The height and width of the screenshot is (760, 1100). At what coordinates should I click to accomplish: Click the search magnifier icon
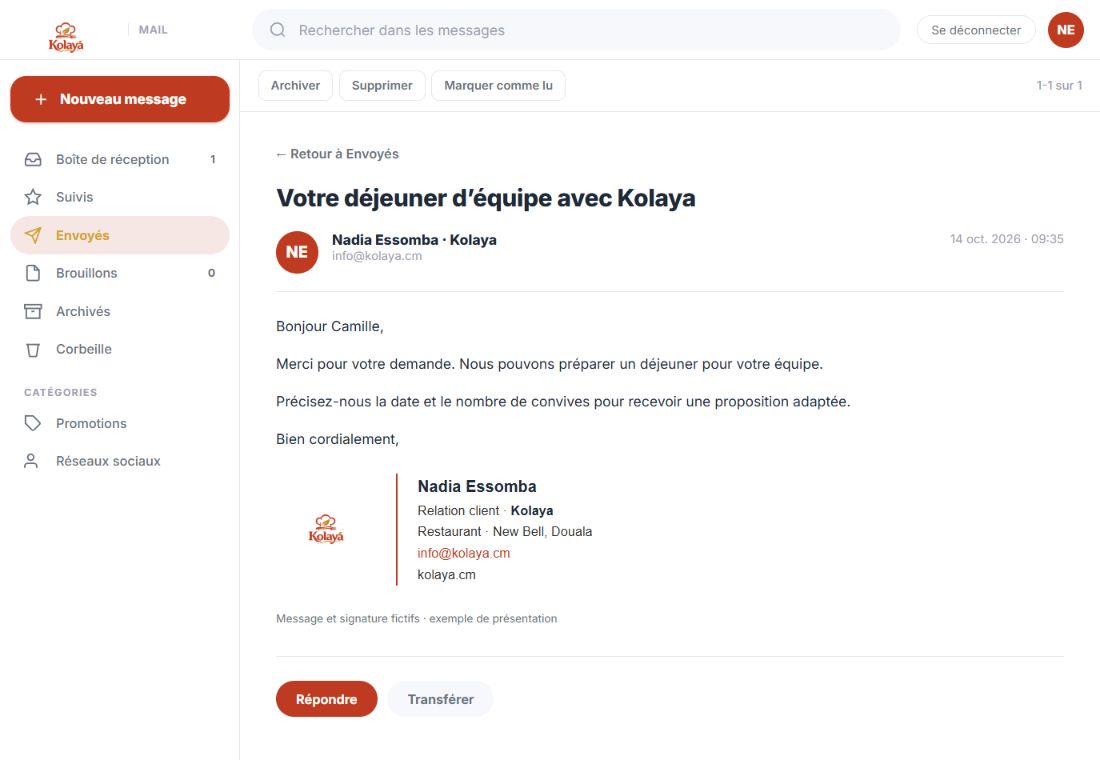click(278, 29)
